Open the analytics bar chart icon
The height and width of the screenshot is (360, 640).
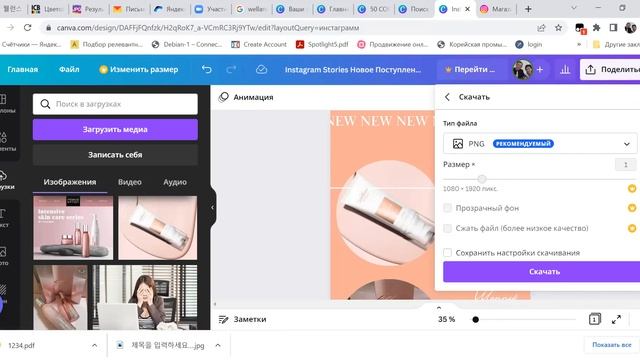[565, 70]
